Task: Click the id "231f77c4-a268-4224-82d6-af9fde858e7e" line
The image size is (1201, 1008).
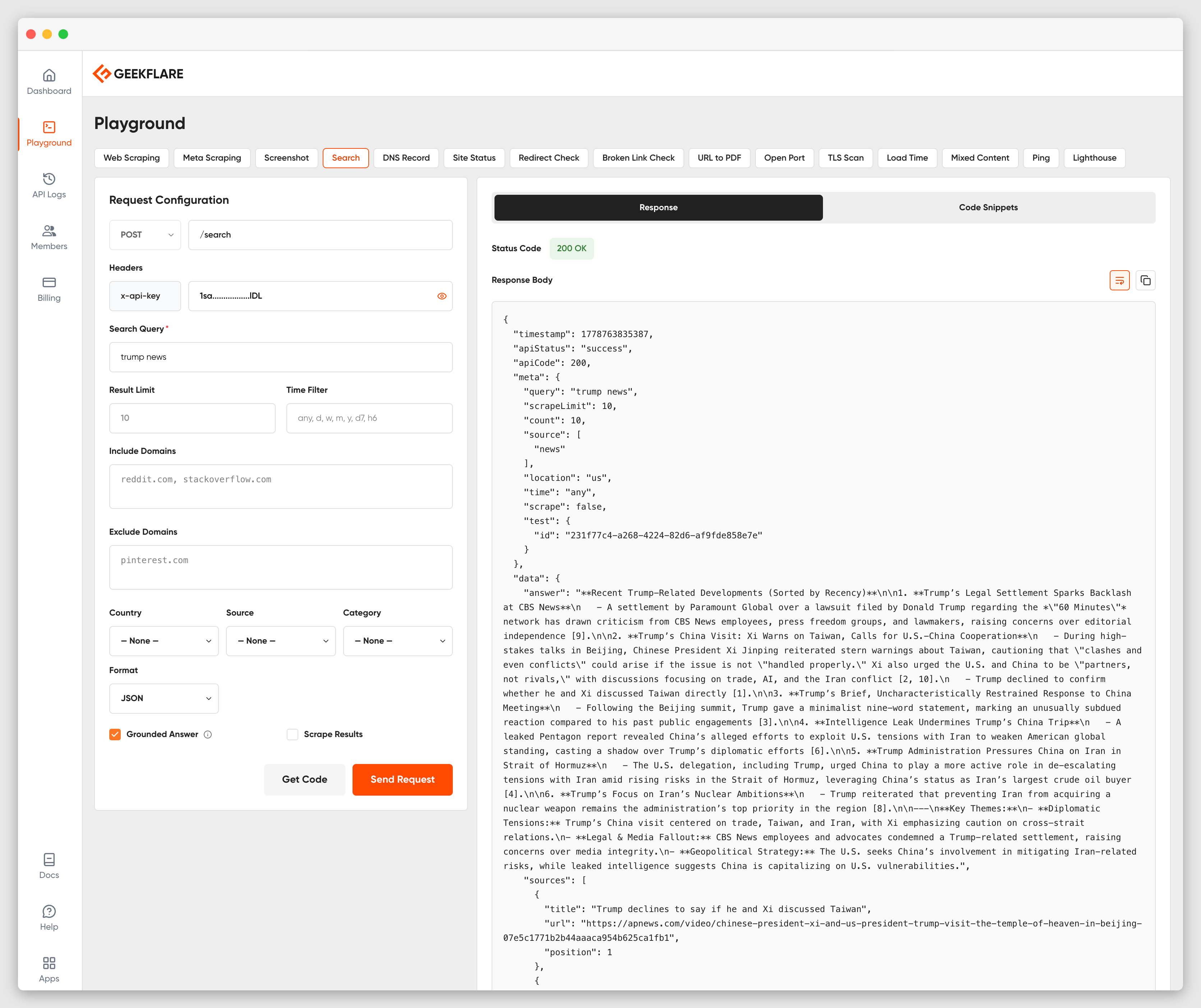Action: (648, 536)
